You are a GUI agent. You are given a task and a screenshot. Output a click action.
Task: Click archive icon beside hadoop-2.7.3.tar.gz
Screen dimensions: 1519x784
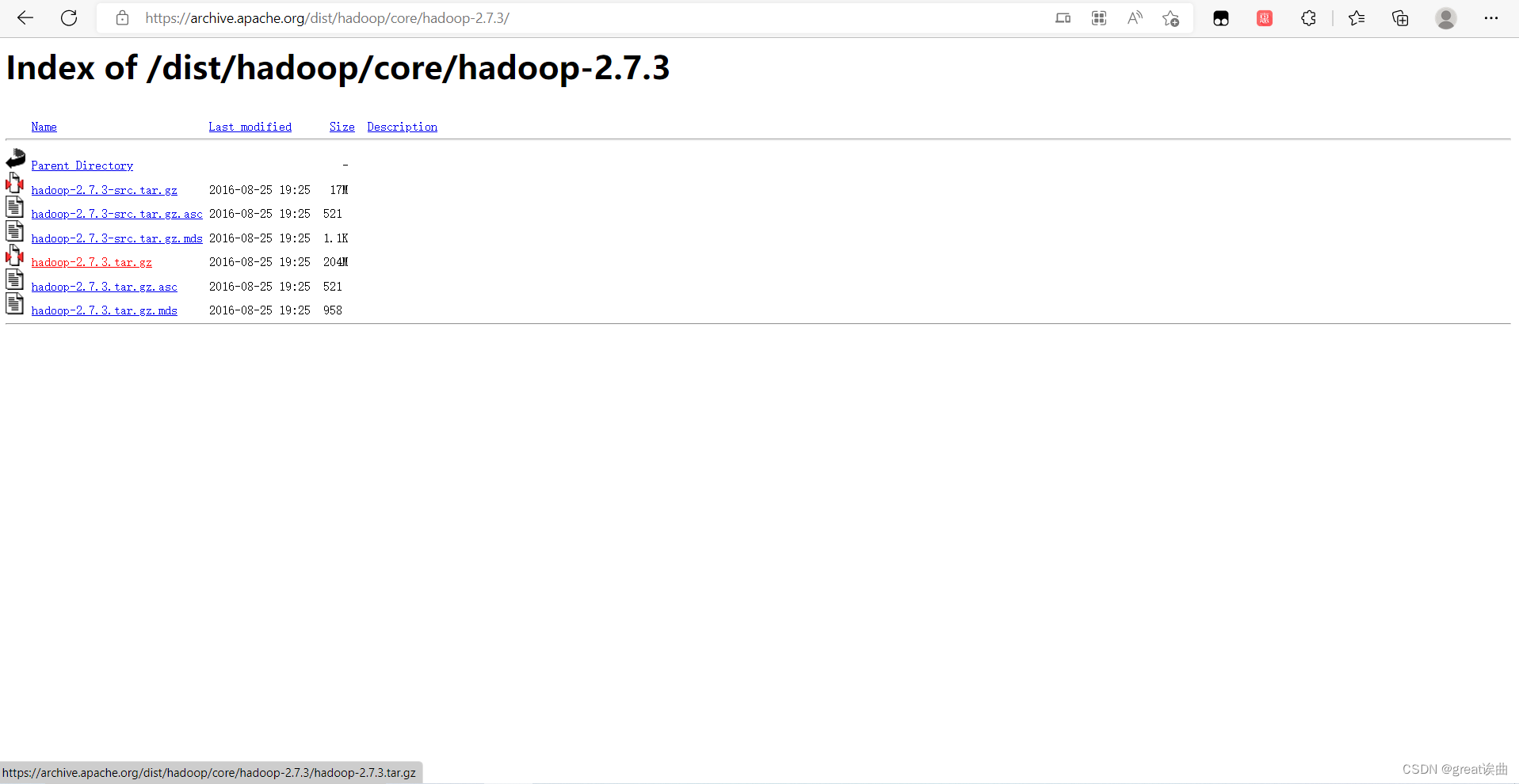pos(15,256)
